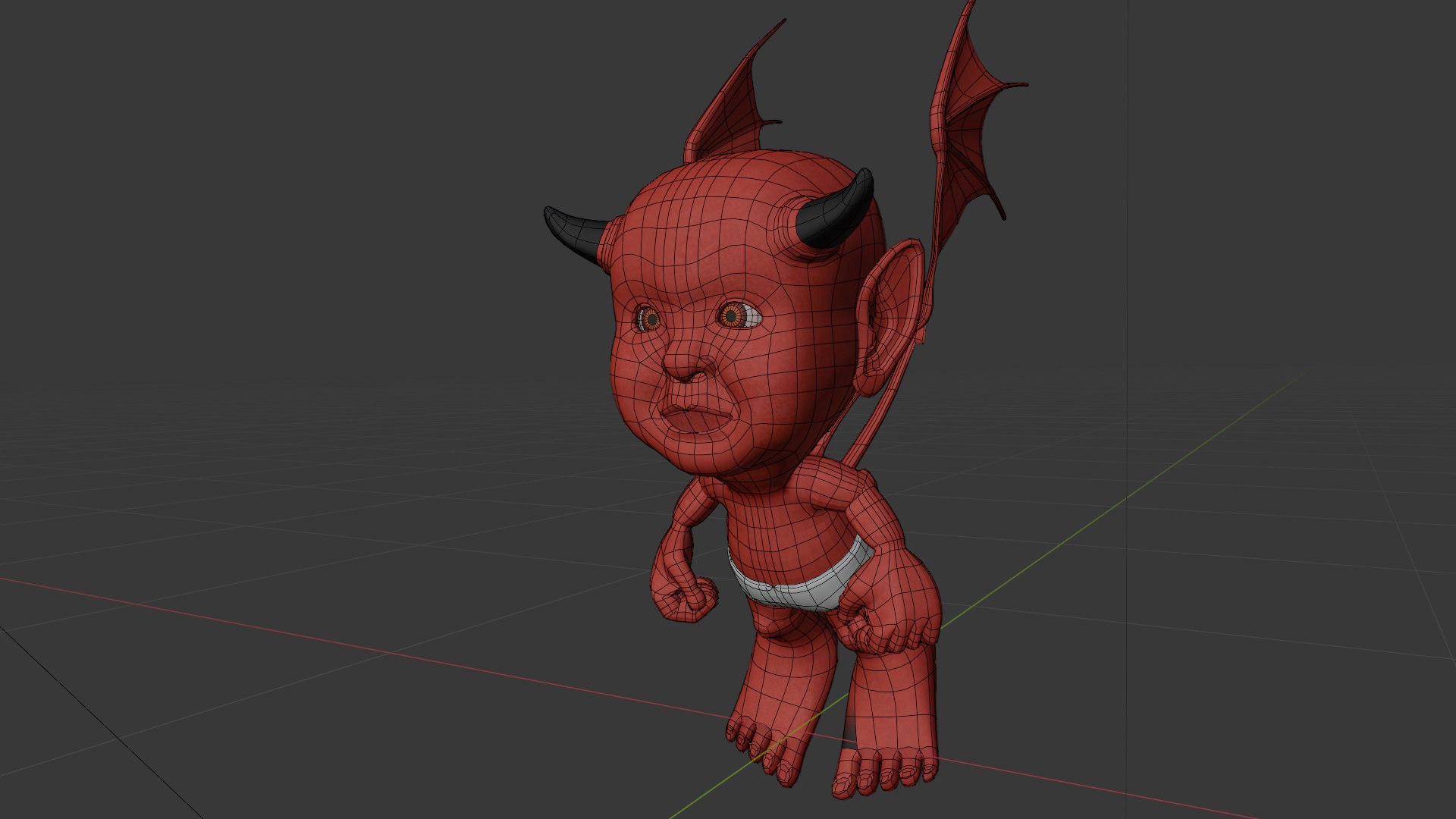The image size is (1456, 819).
Task: Select the clenched fist on viewer's left
Action: (686, 598)
